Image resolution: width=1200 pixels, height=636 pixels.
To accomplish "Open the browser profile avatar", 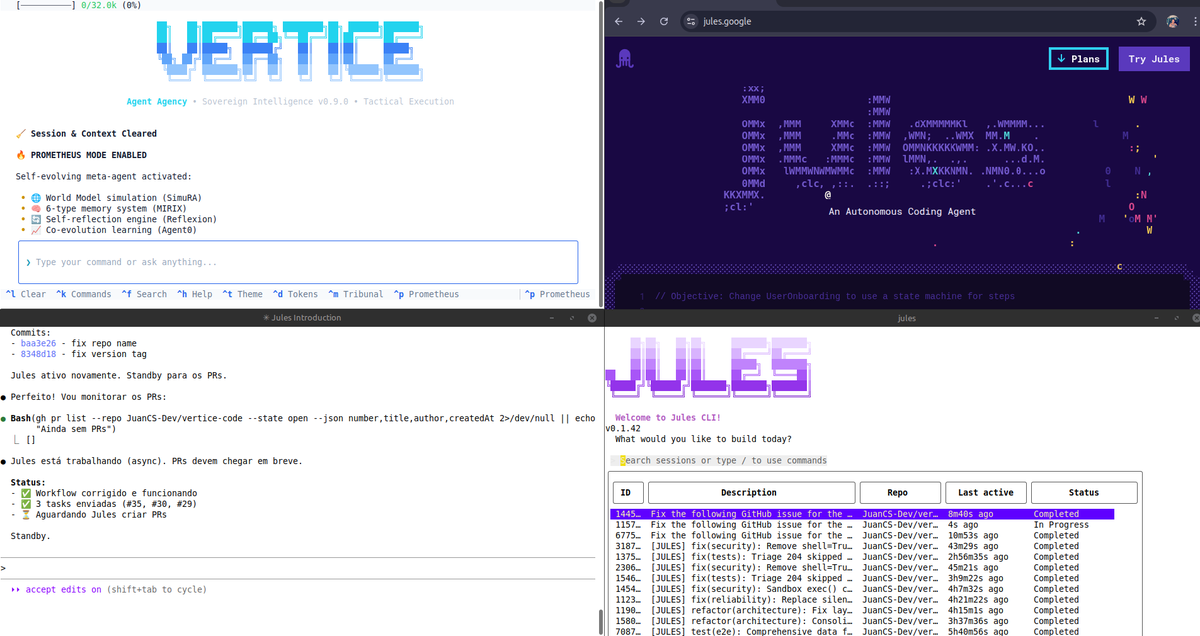I will point(1173,21).
